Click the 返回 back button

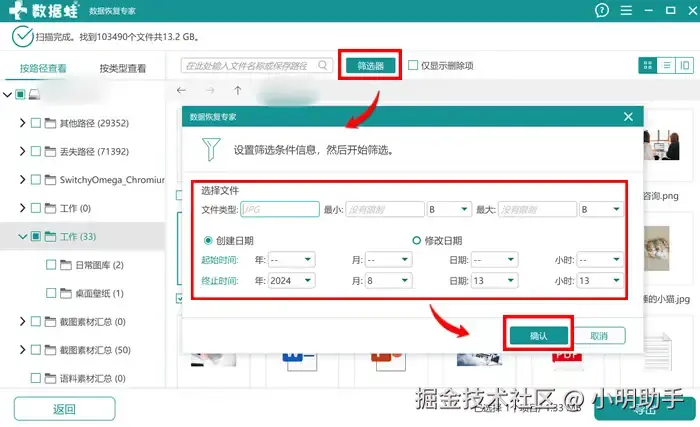[64, 409]
